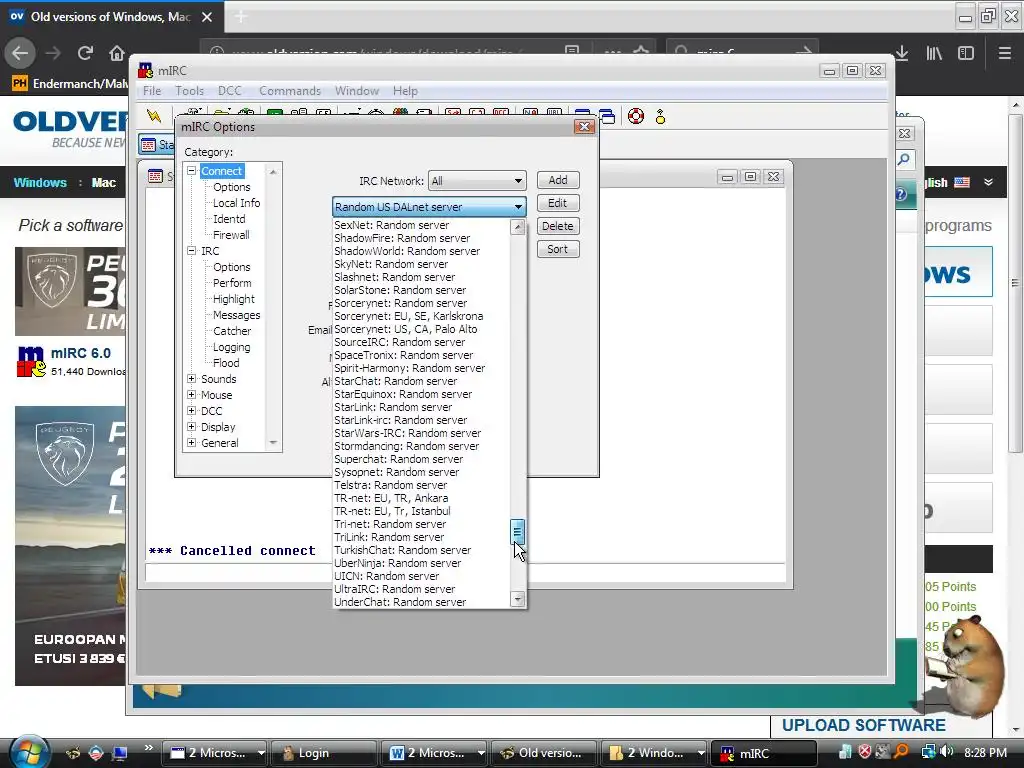Click the Endermanch/Malware bookmark
Screen dimensions: 1024x768
70,84
